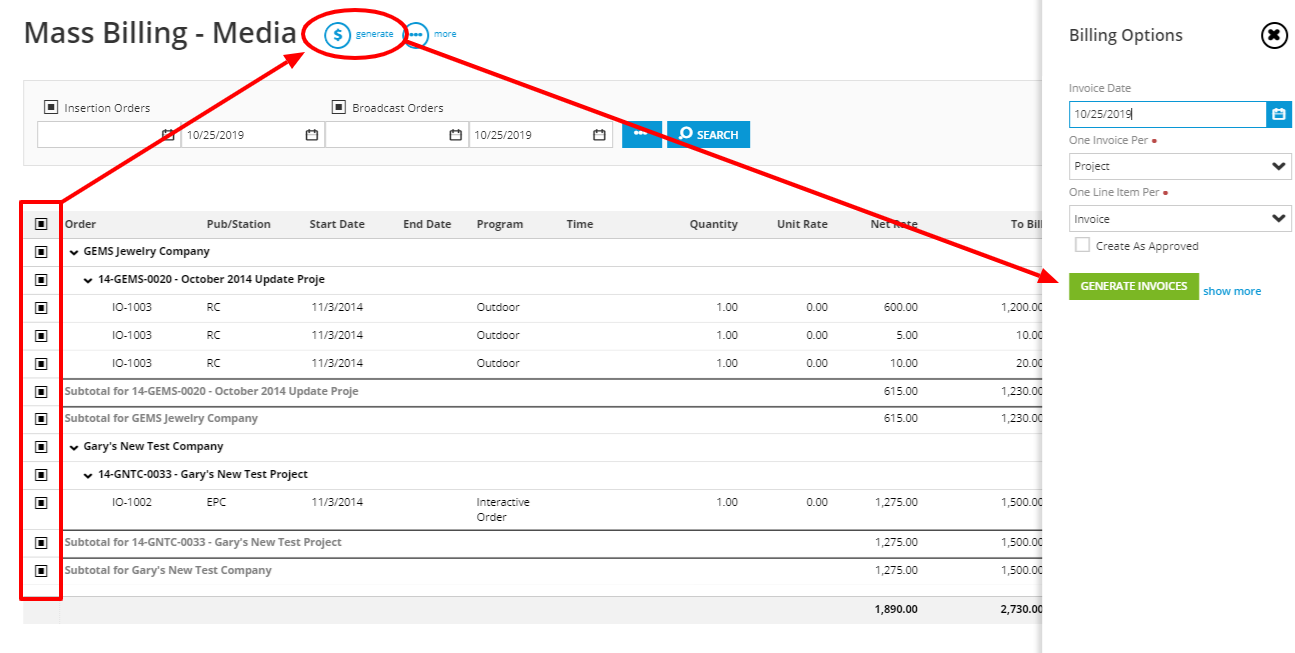The width and height of the screenshot is (1295, 653).
Task: Click the blue ellipsis button beside Search
Action: pyautogui.click(x=642, y=135)
